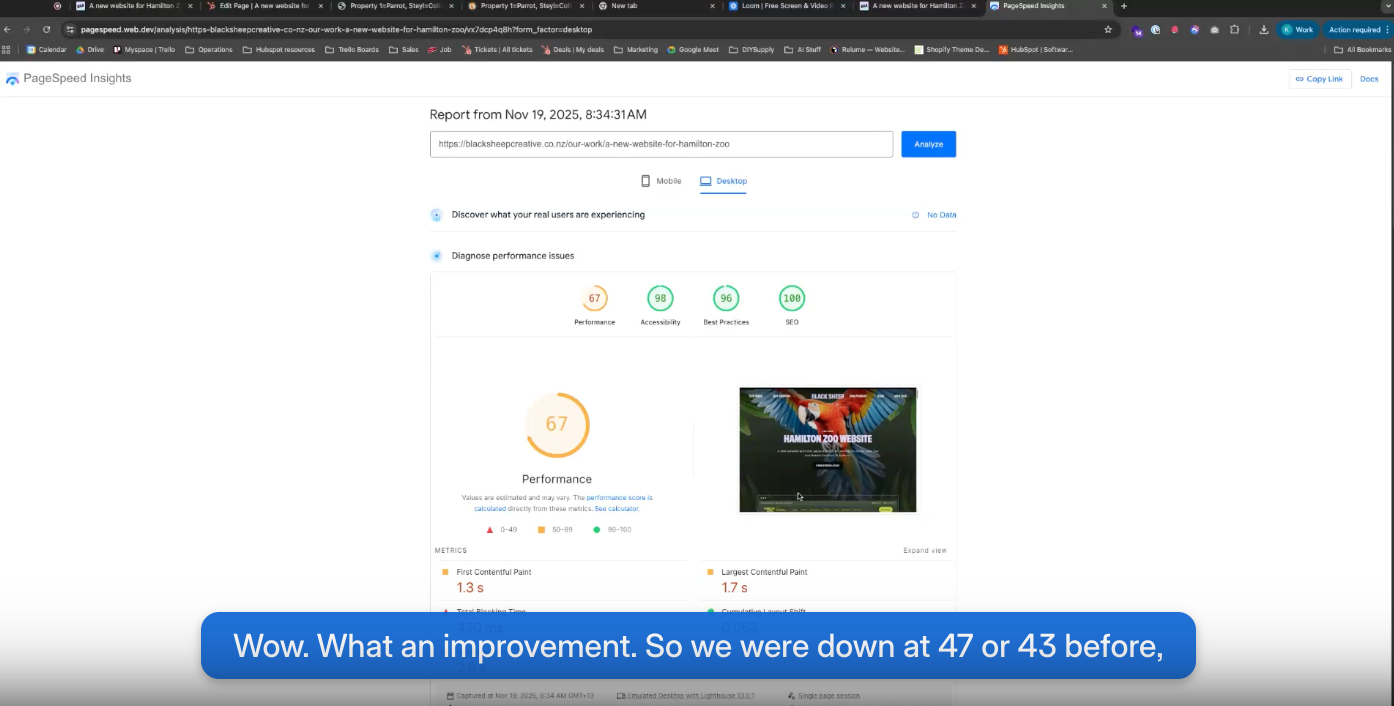
Task: Open the Hubspot resources bookmark folder
Action: click(x=279, y=49)
